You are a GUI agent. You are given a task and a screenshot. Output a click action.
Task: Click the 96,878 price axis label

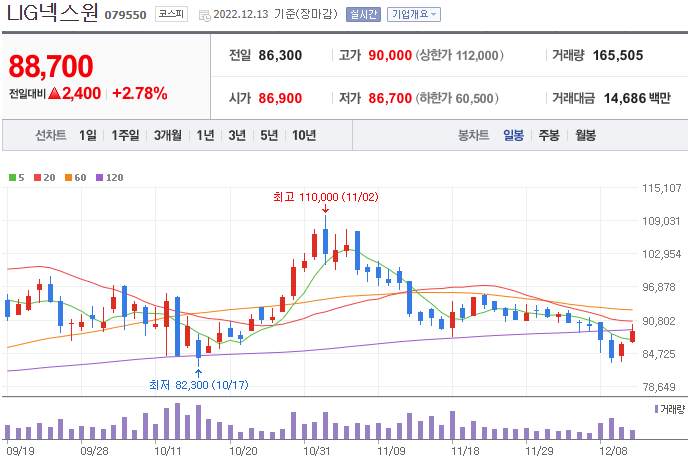659,287
